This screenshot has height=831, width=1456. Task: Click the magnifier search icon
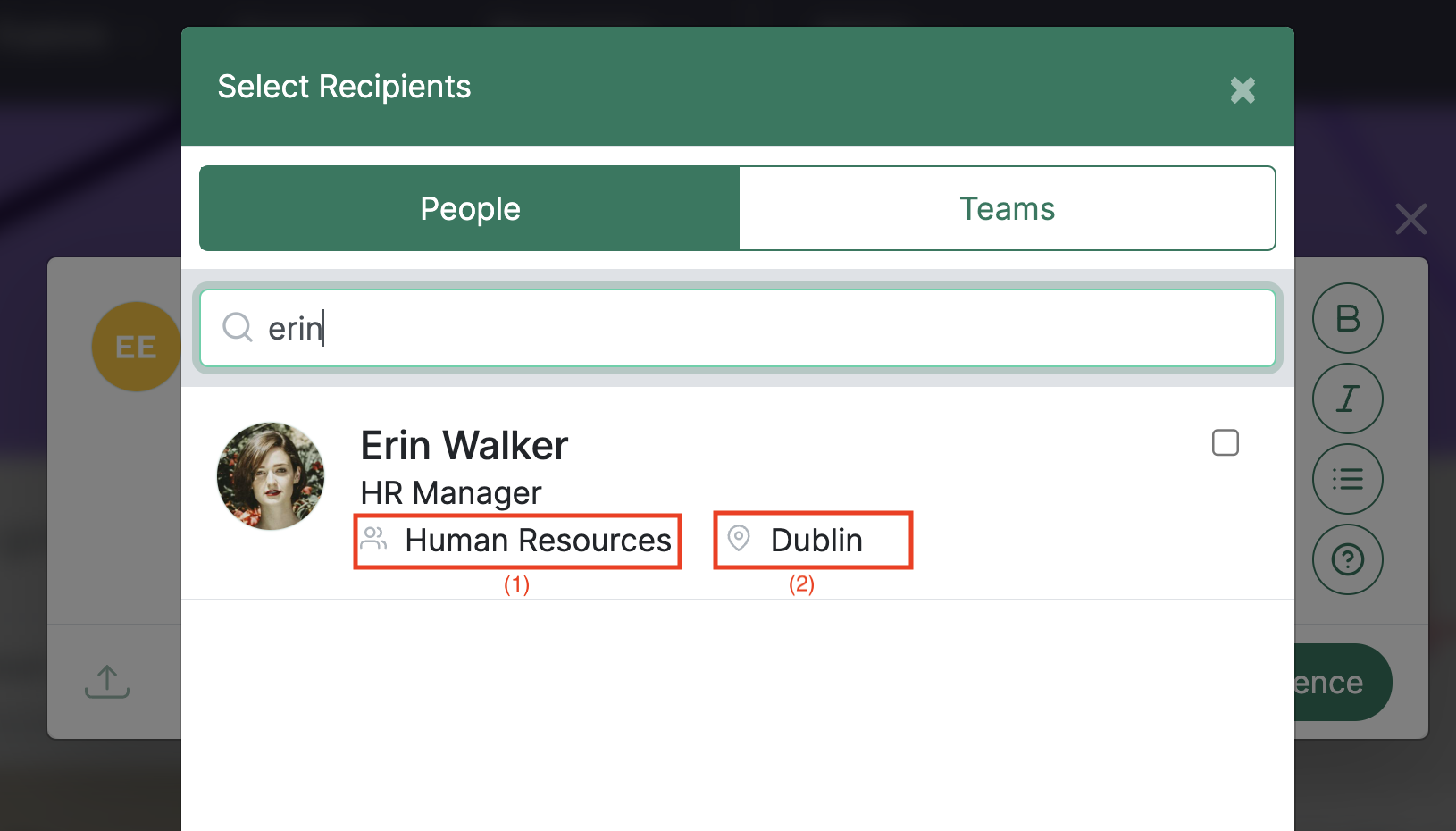coord(238,327)
